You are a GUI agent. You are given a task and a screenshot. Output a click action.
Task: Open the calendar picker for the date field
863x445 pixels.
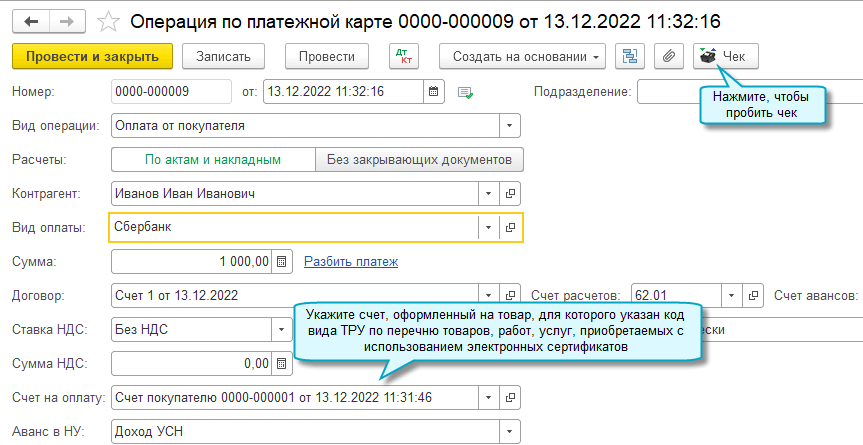tap(434, 91)
